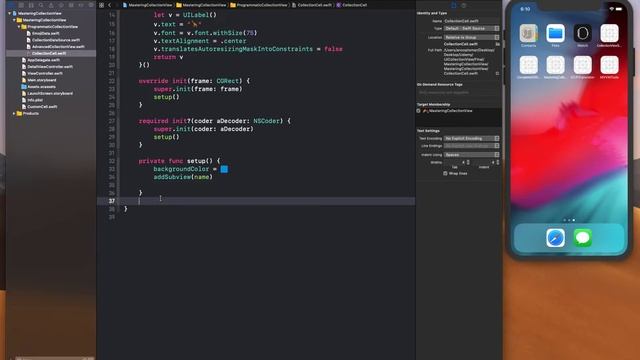Reveal file in Finder arrow next to full path
Screen dimensions: 640x360
(497, 73)
